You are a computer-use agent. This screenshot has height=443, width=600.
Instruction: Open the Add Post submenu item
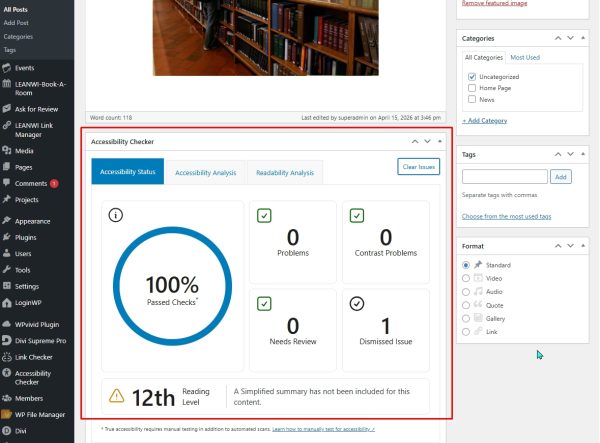click(x=16, y=23)
